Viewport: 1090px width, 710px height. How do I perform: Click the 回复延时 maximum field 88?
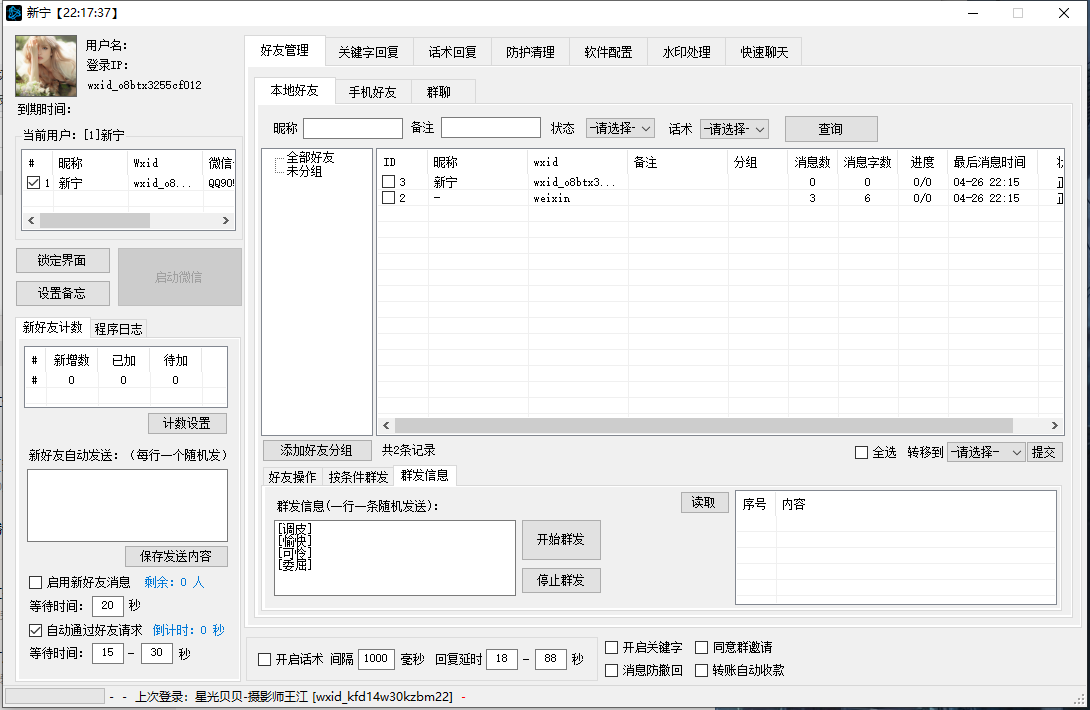pos(551,659)
